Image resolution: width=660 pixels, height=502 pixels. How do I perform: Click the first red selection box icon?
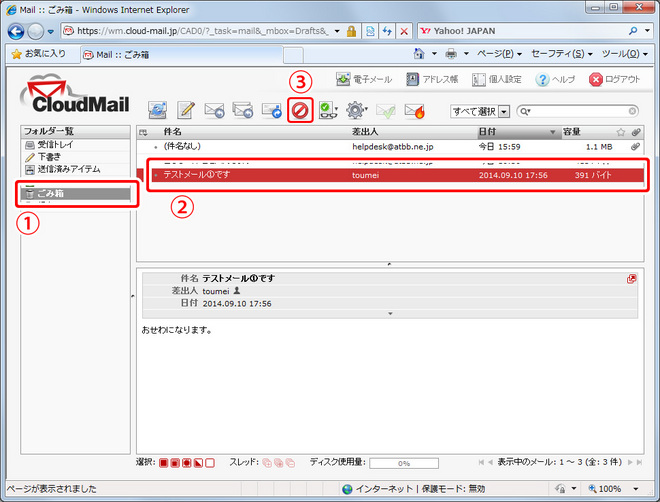pyautogui.click(x=164, y=463)
